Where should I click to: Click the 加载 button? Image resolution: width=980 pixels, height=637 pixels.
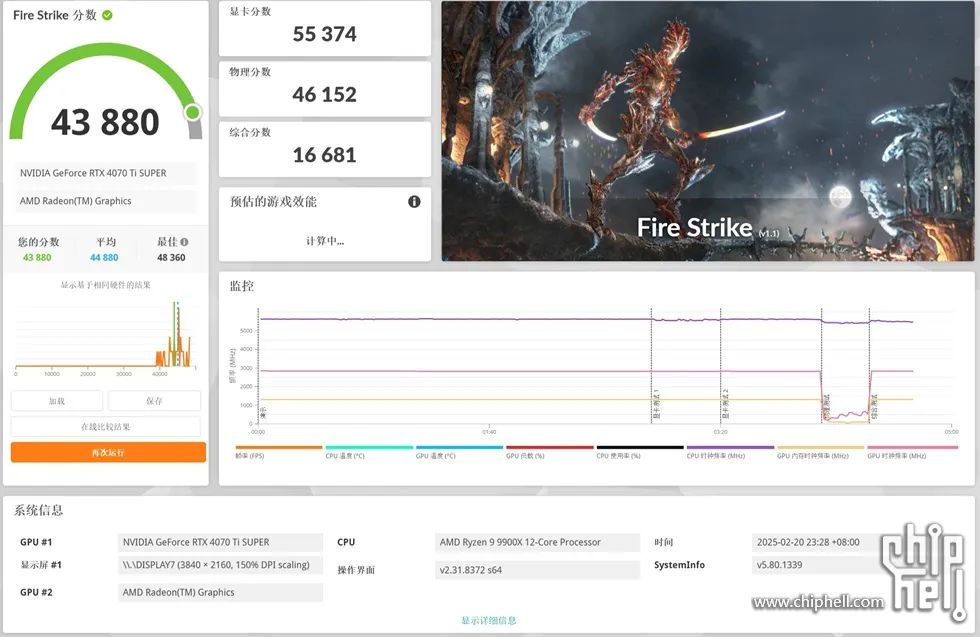click(x=57, y=401)
